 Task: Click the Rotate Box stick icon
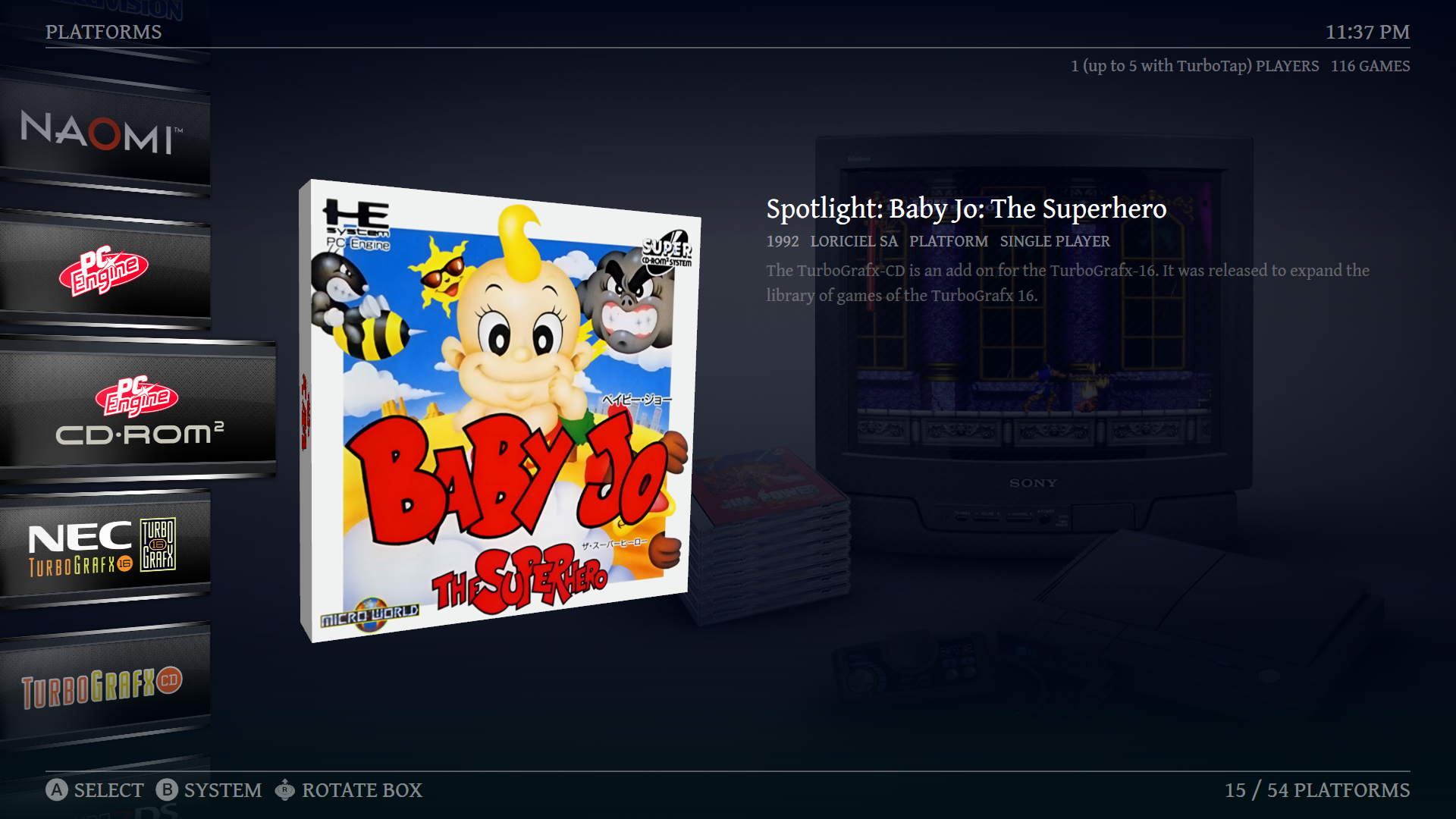point(284,790)
